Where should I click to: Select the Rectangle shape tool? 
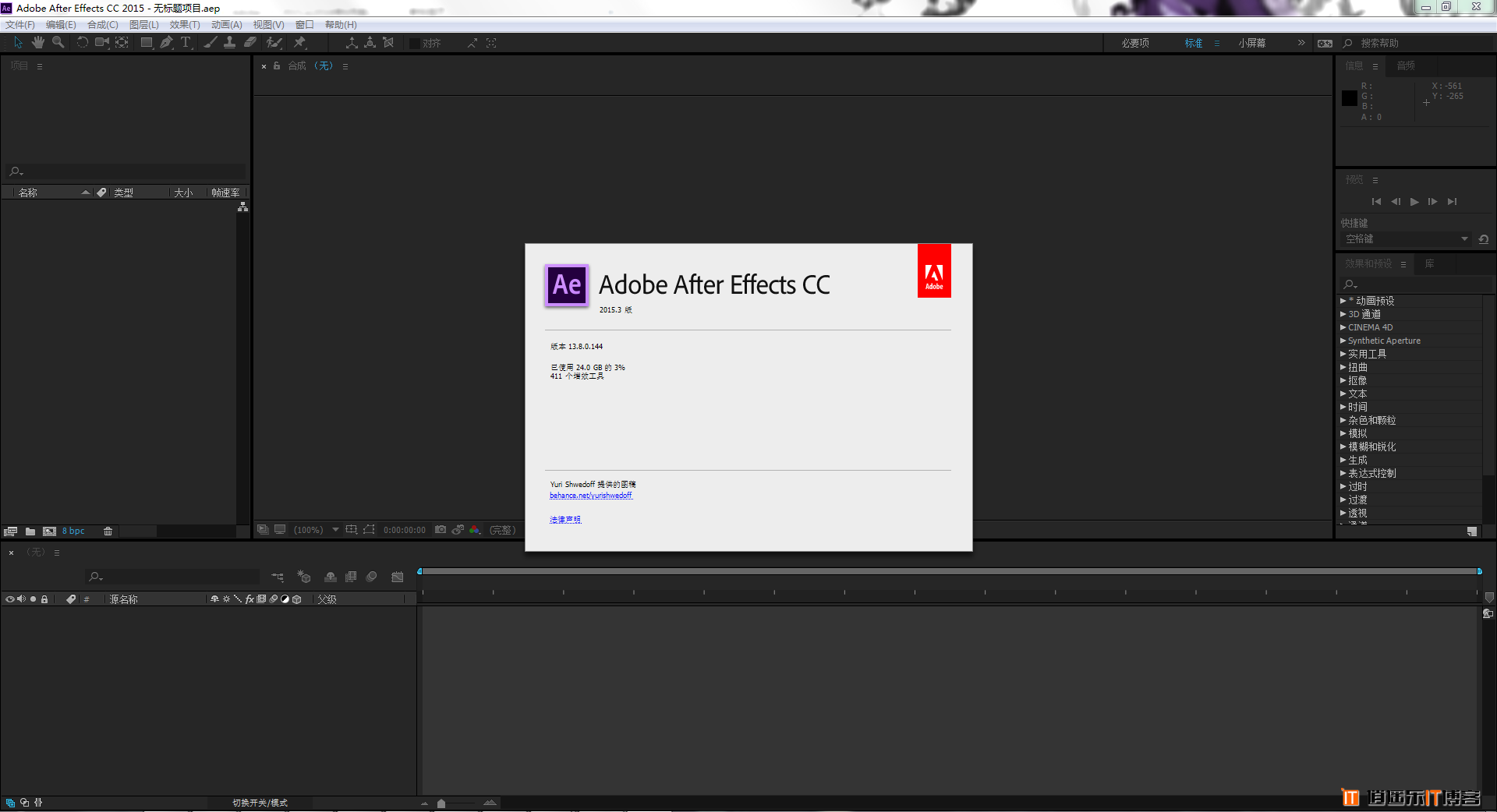click(146, 43)
